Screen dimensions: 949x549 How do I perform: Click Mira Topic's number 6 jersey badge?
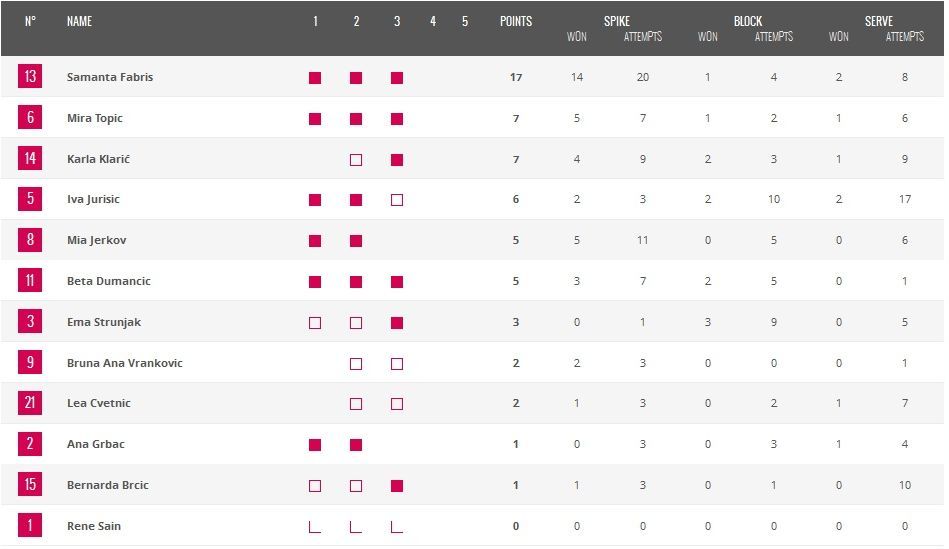pyautogui.click(x=30, y=118)
